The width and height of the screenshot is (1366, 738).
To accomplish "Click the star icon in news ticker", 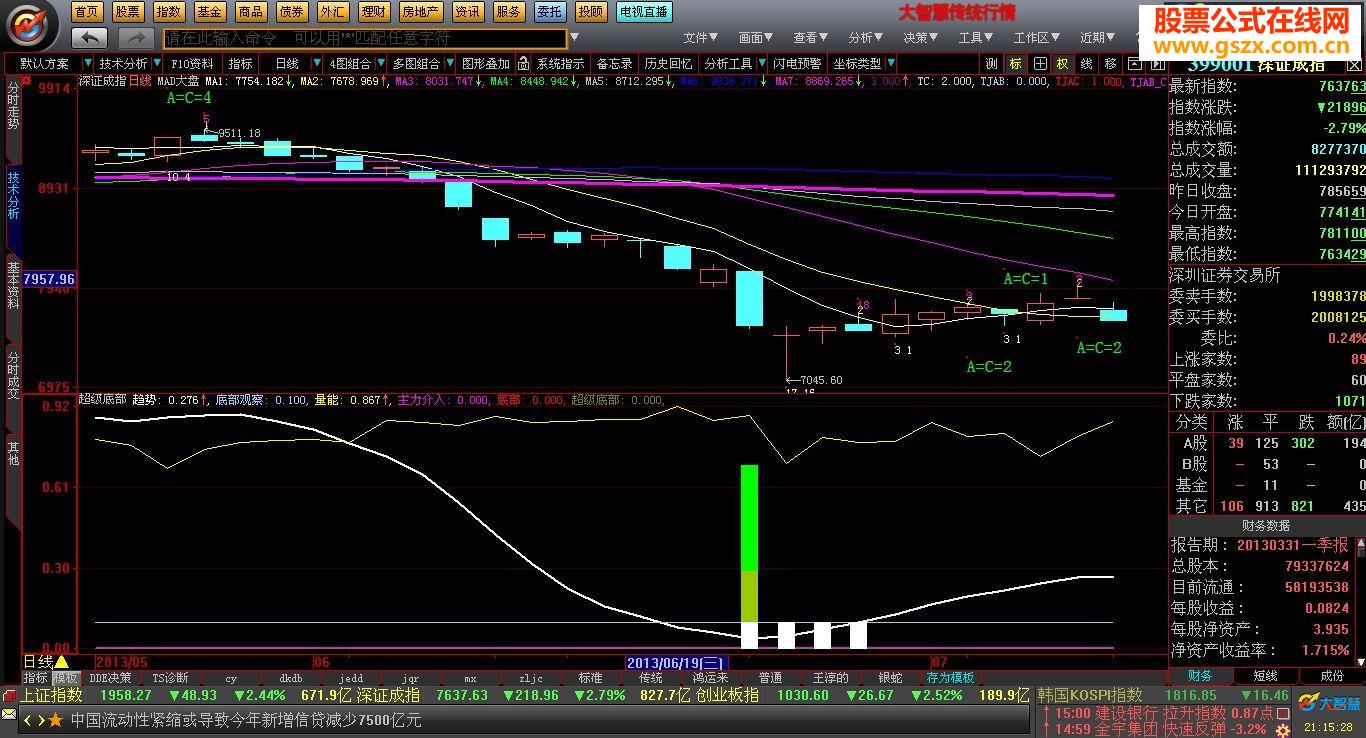I will click(x=56, y=720).
